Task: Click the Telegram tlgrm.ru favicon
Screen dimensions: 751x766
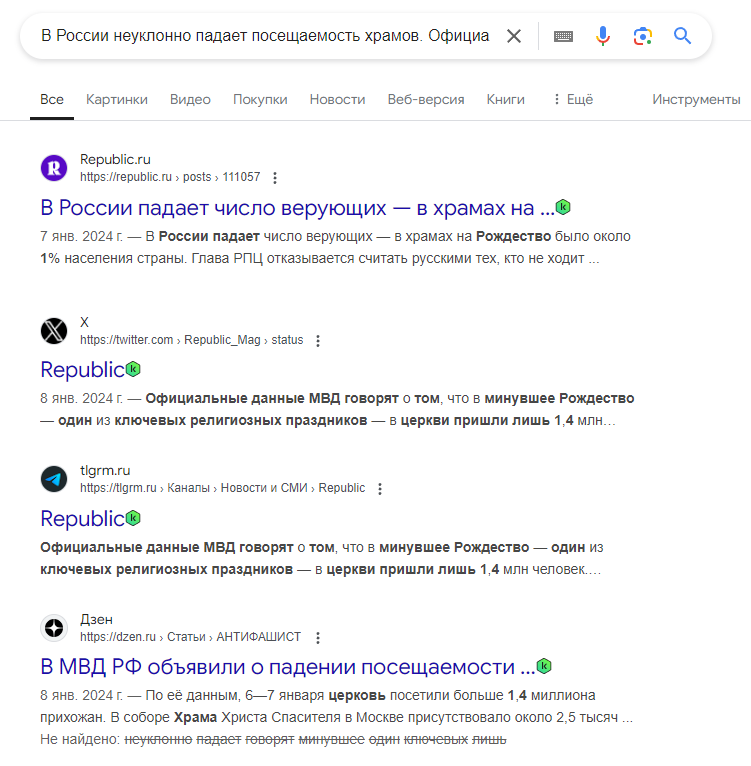Action: tap(54, 479)
